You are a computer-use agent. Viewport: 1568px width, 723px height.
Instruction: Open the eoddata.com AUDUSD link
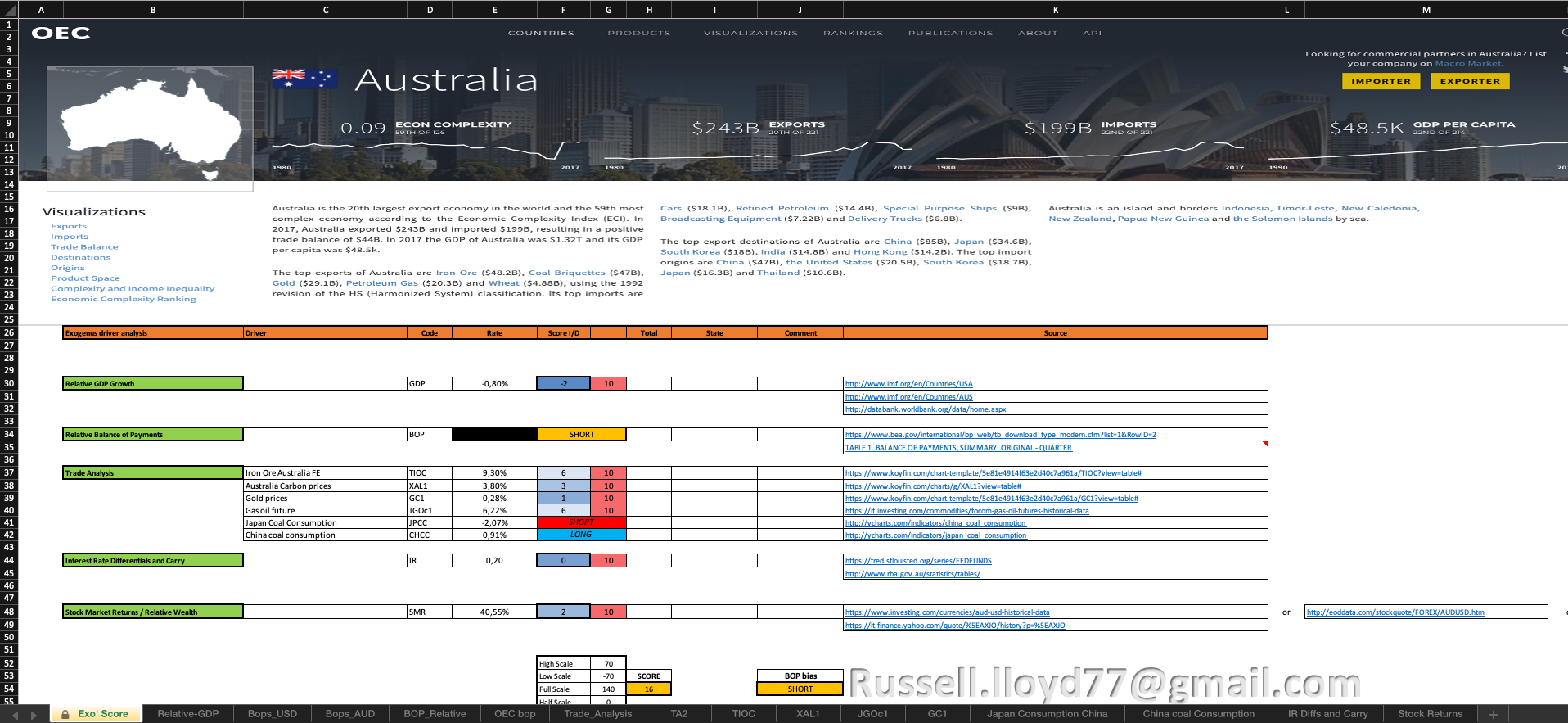point(1395,612)
